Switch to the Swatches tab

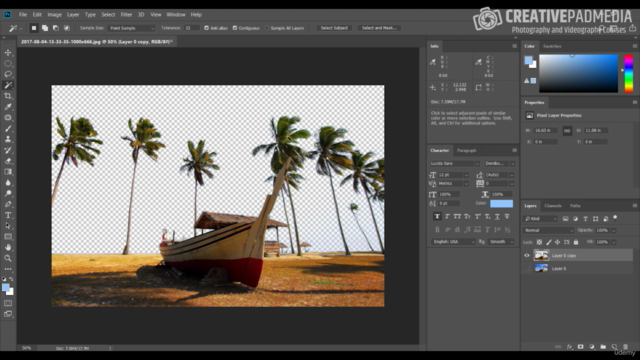(x=552, y=46)
